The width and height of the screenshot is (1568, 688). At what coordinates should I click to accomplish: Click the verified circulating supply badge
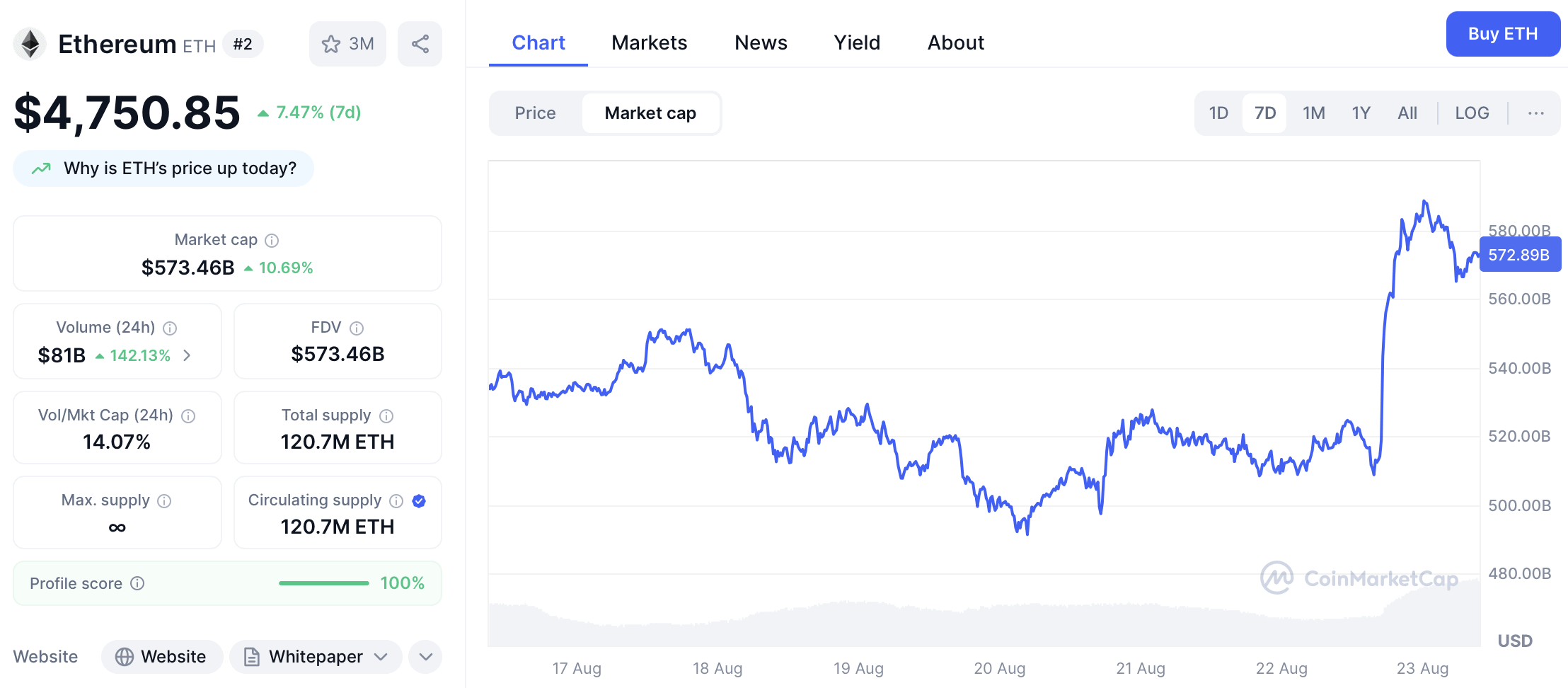(419, 501)
